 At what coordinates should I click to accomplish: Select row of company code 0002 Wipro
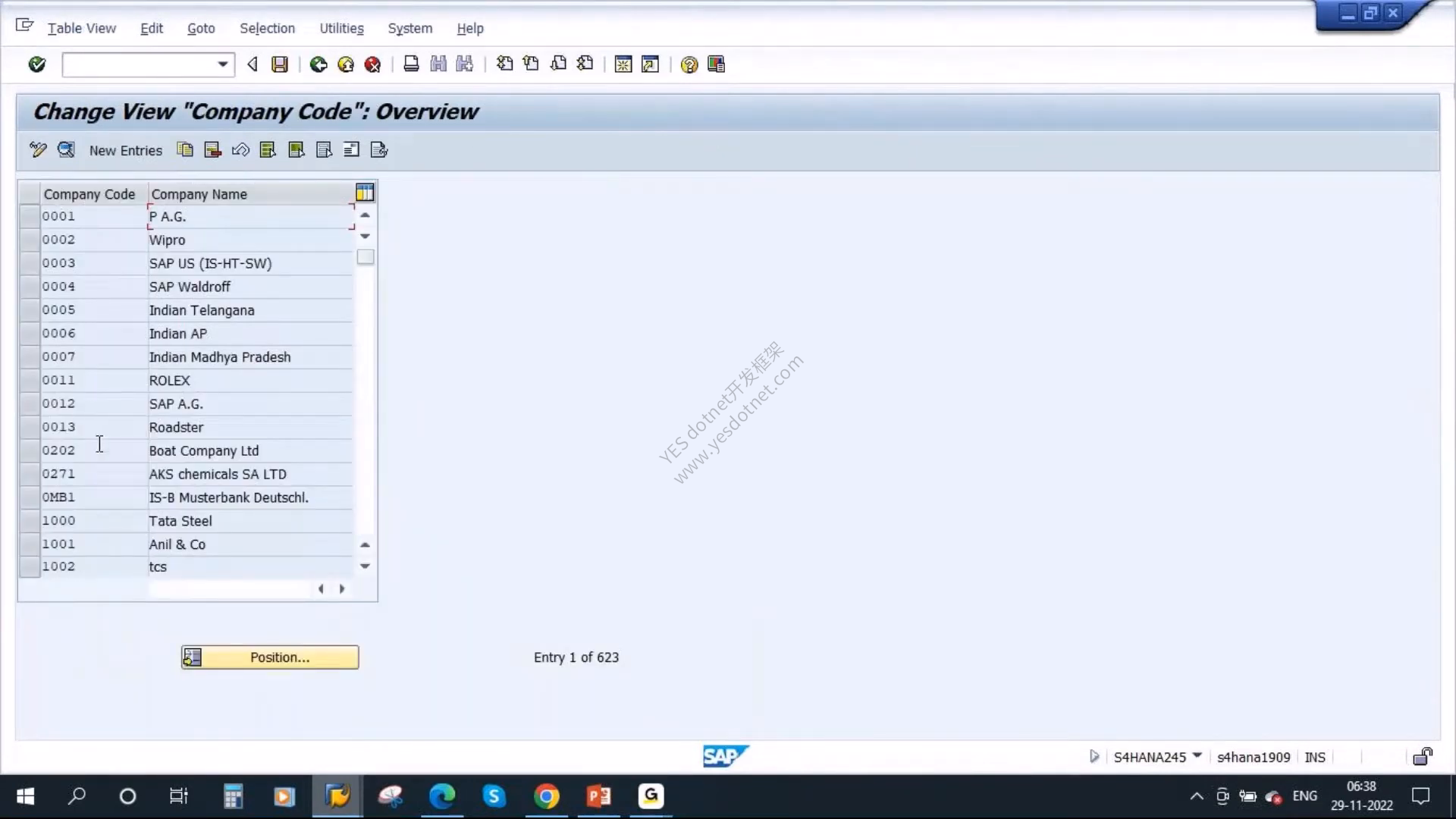(30, 240)
